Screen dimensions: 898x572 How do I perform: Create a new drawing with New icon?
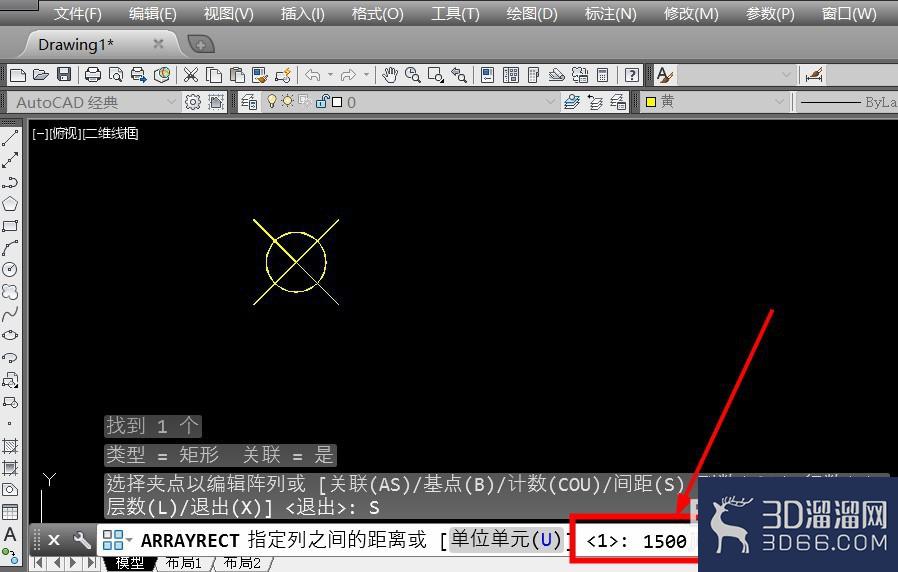(18, 75)
